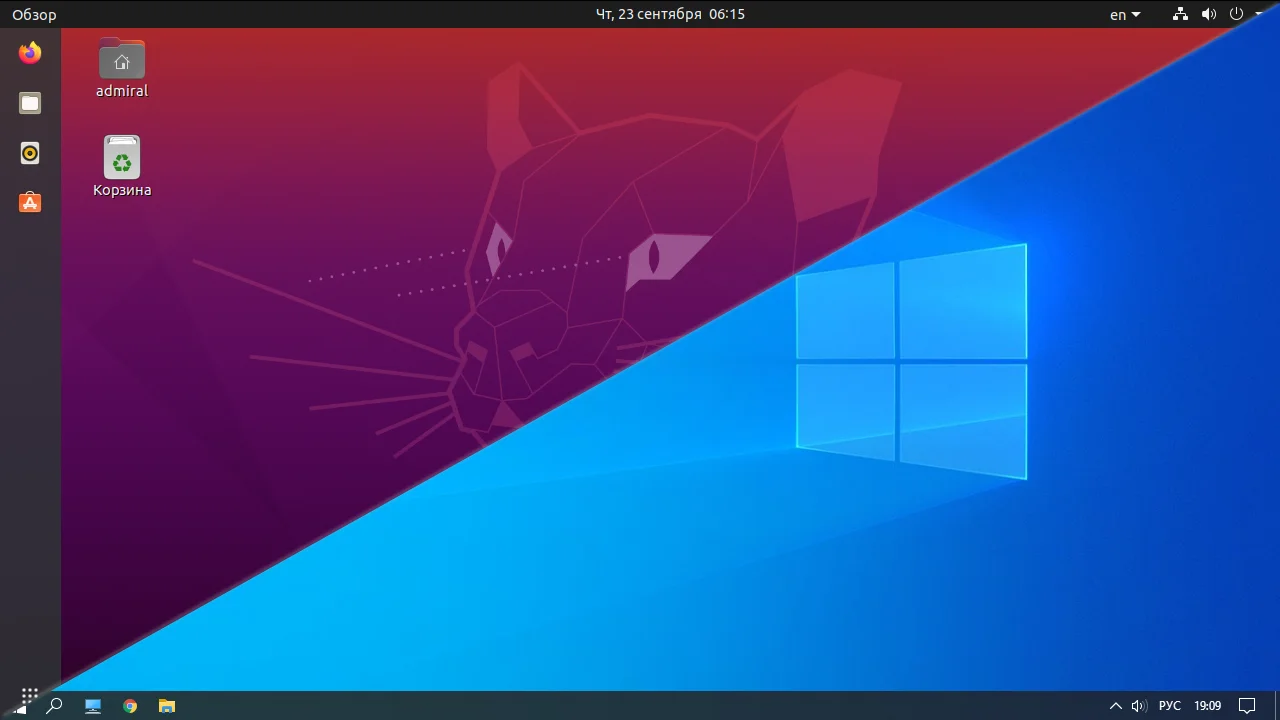Open Windows taskbar volume control

tap(1139, 706)
